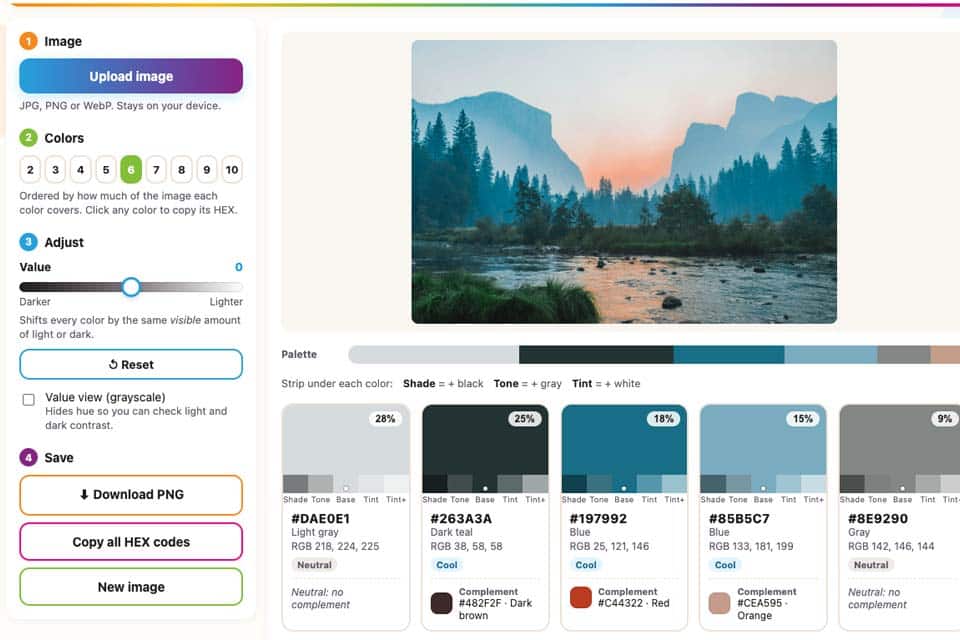Pick 7 colors option
960x640 pixels.
(x=156, y=170)
